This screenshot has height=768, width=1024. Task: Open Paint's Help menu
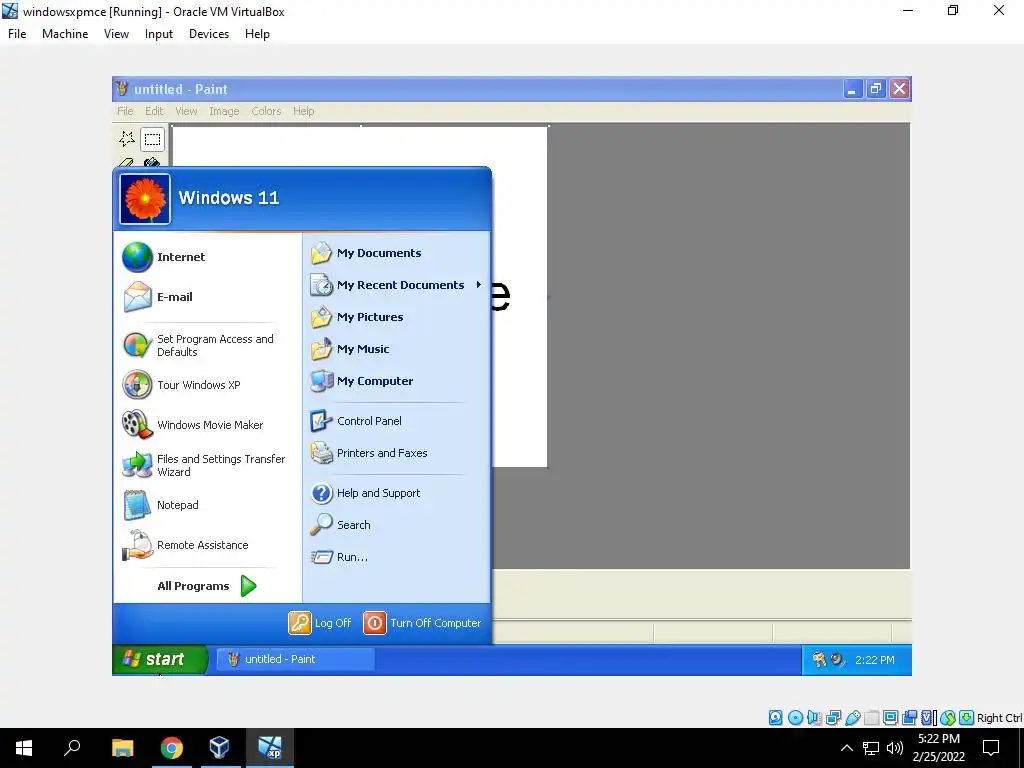click(x=304, y=112)
